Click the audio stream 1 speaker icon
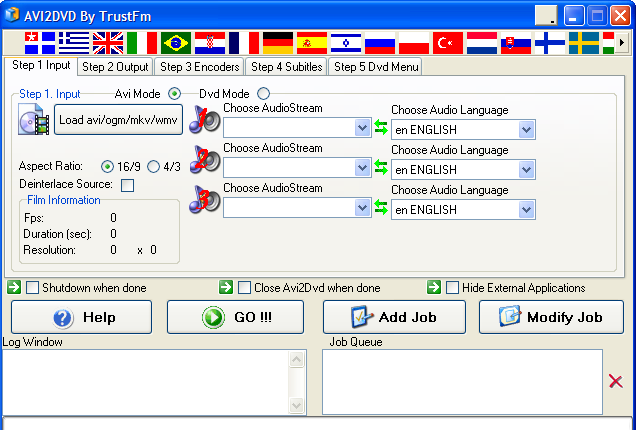The width and height of the screenshot is (636, 430). 205,119
